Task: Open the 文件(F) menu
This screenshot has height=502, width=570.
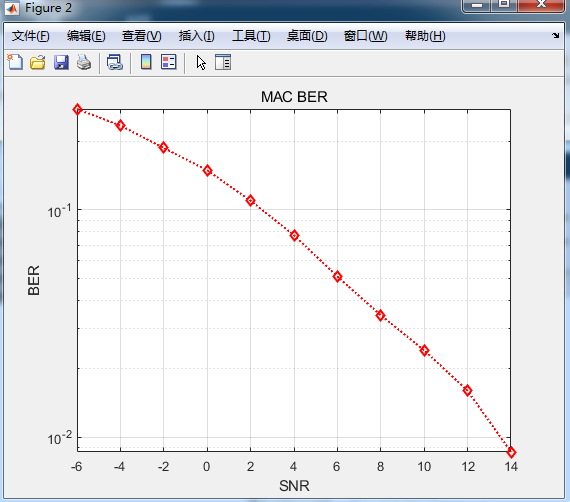Action: click(31, 36)
